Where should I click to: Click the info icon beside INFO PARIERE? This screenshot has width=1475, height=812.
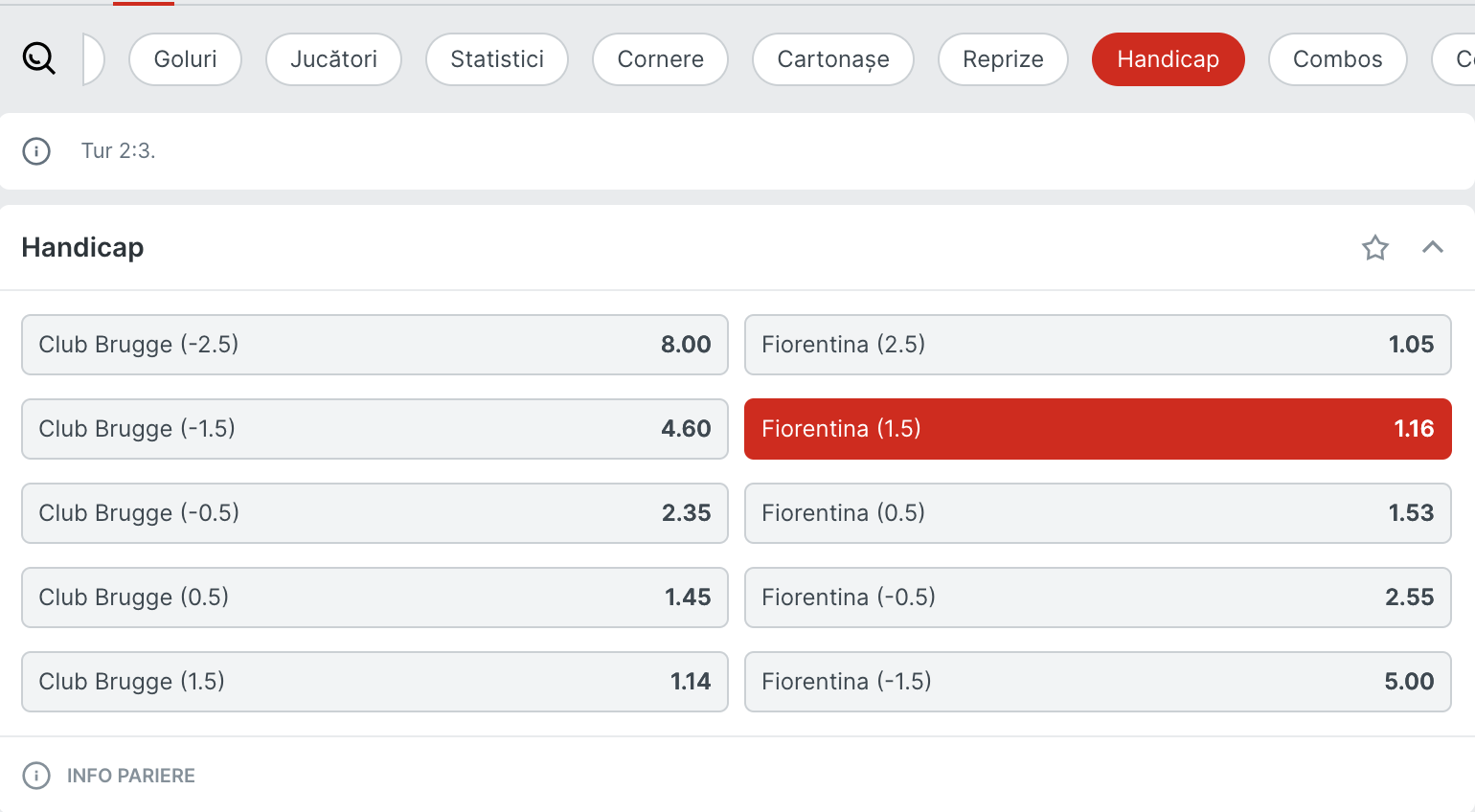[36, 776]
